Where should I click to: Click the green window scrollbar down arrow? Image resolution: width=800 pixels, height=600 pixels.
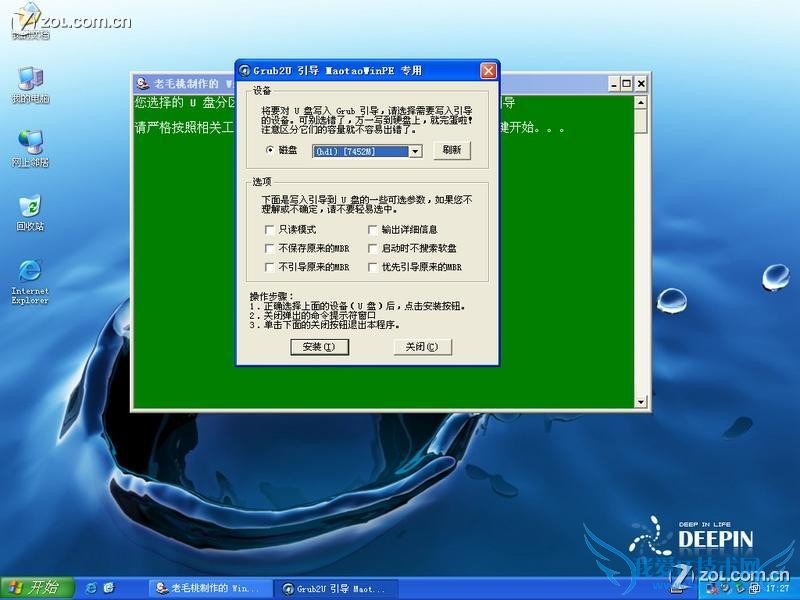(641, 402)
